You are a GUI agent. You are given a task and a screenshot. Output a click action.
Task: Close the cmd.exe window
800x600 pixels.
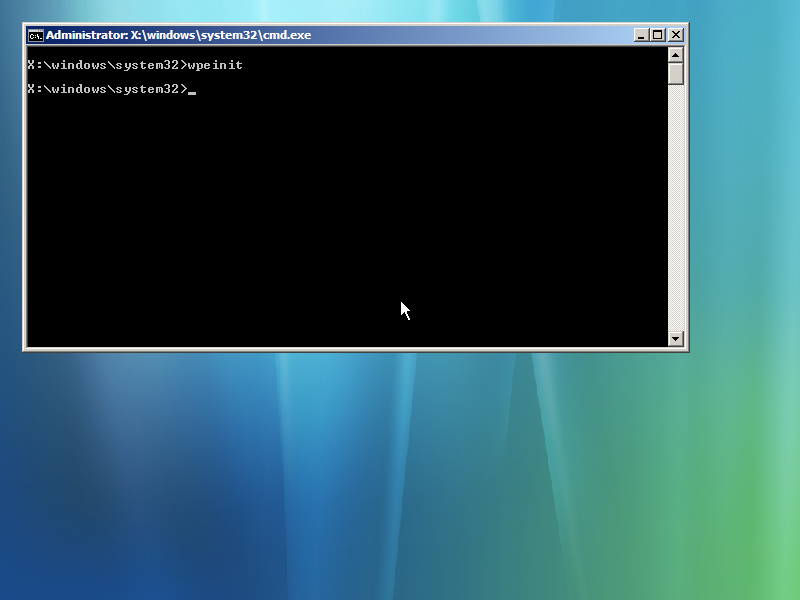pyautogui.click(x=675, y=33)
